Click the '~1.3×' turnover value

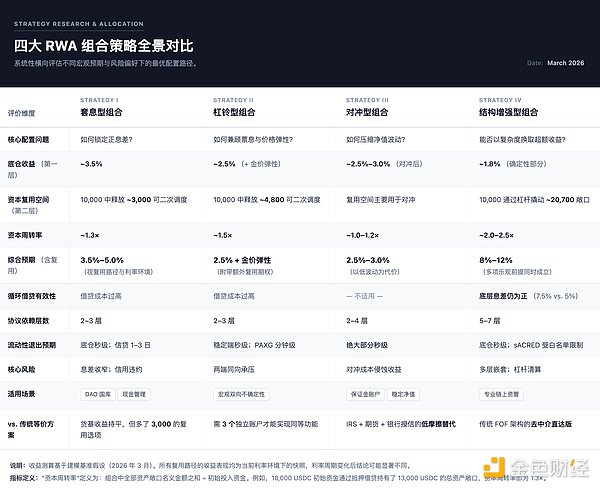tap(90, 235)
